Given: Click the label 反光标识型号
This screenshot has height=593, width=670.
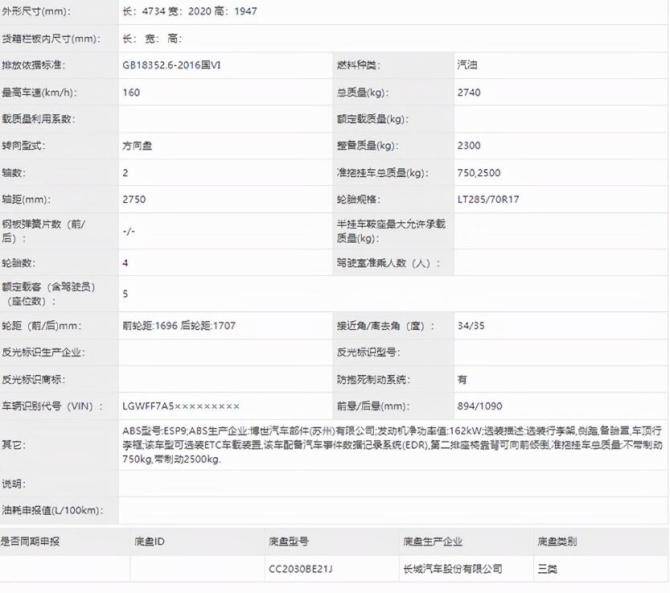Looking at the screenshot, I should coord(368,352).
